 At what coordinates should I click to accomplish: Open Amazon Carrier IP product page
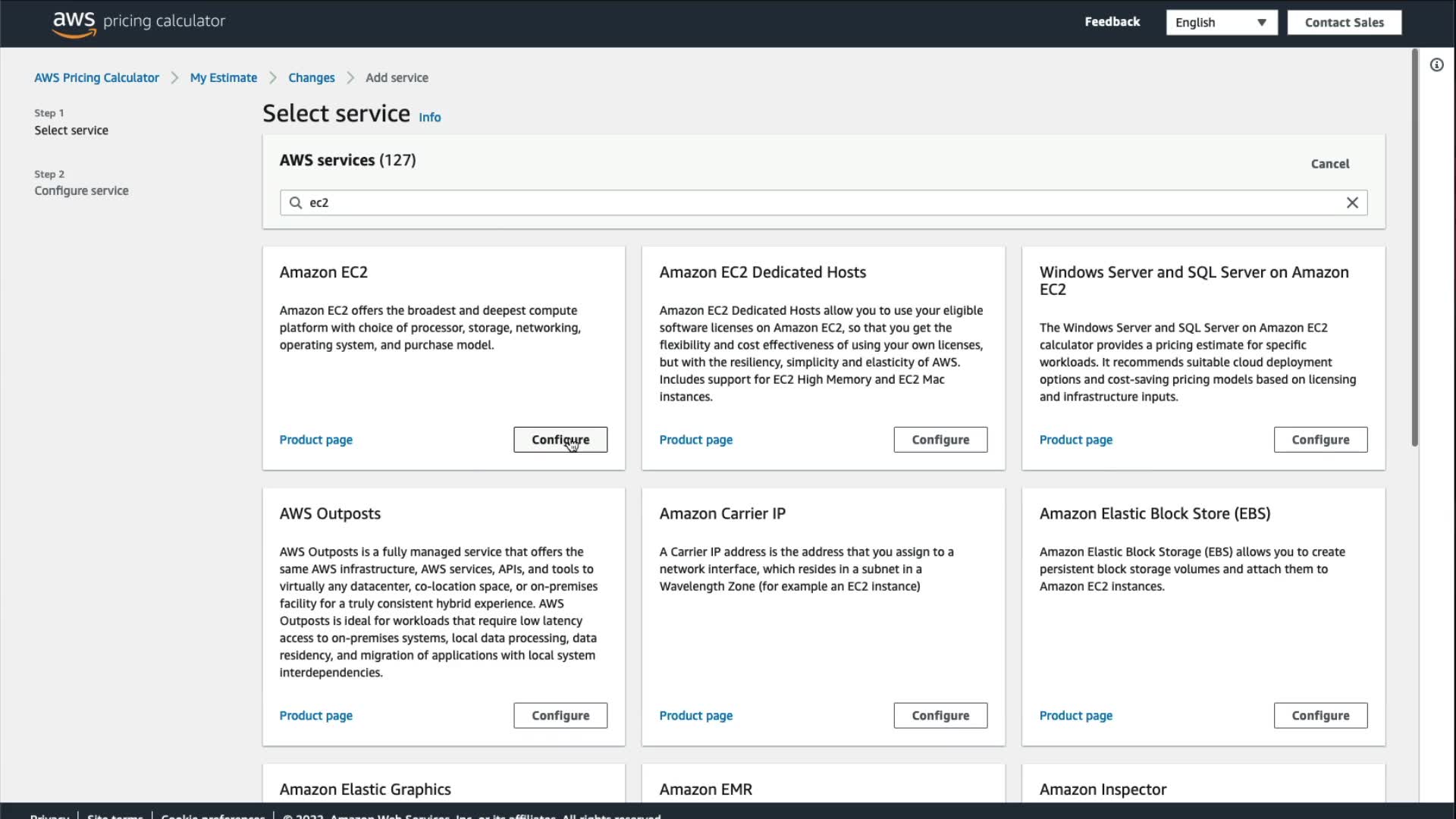click(695, 716)
